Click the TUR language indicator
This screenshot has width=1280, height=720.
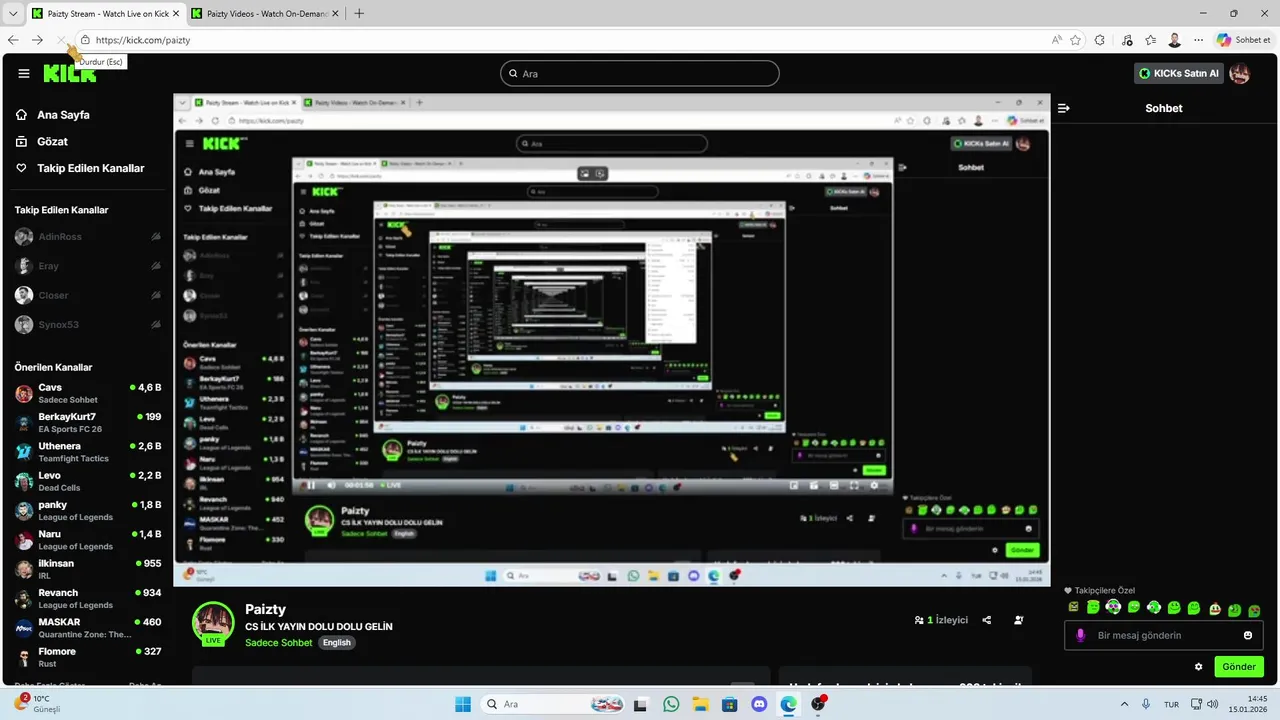[1171, 704]
